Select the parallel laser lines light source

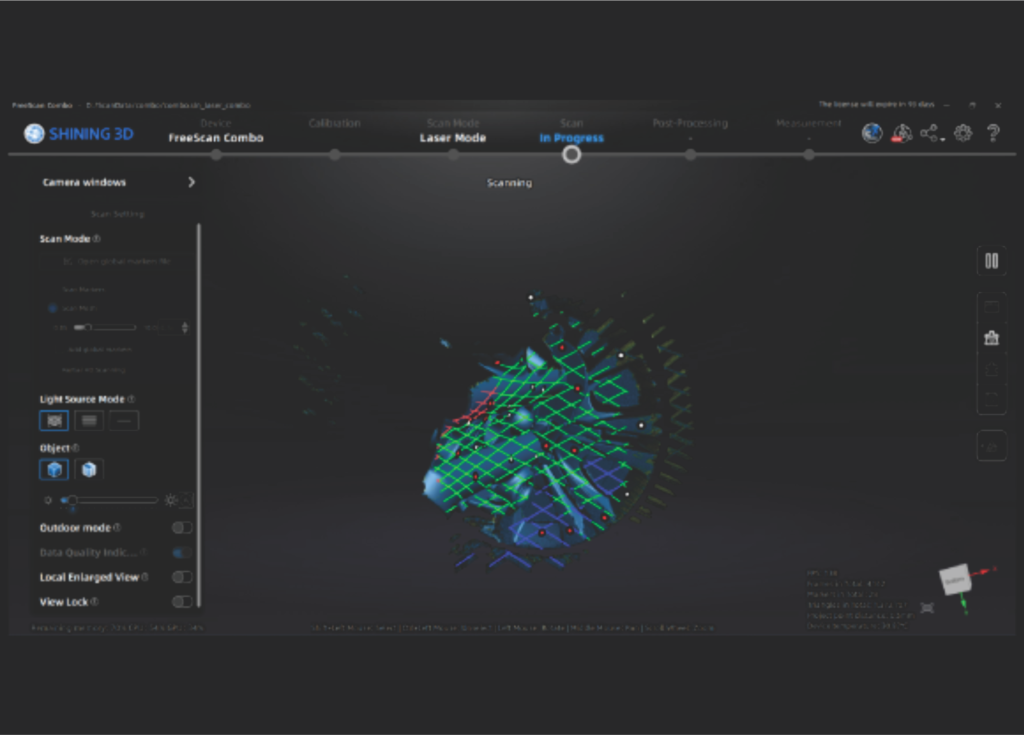click(89, 421)
